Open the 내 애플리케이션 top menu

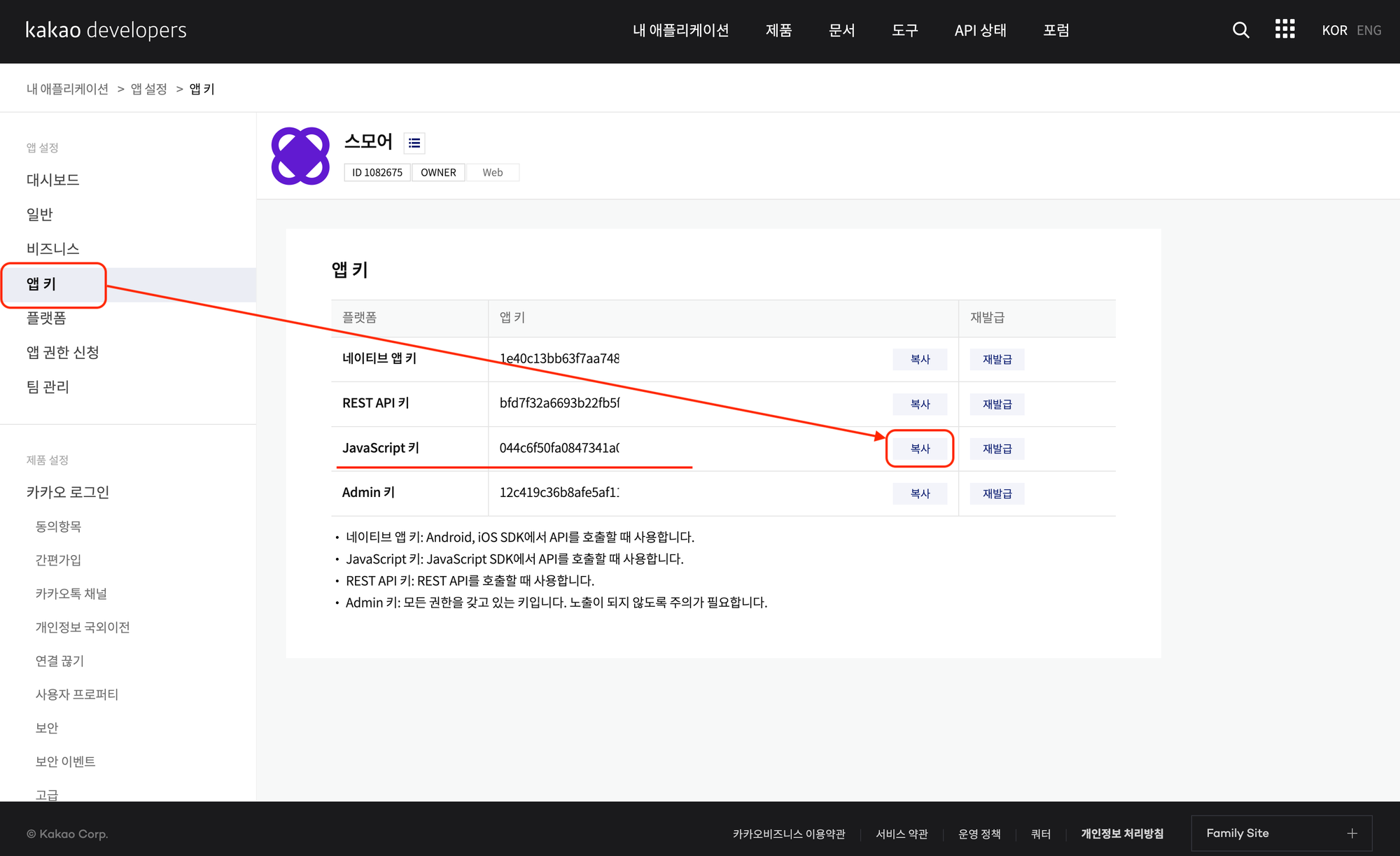pyautogui.click(x=680, y=30)
